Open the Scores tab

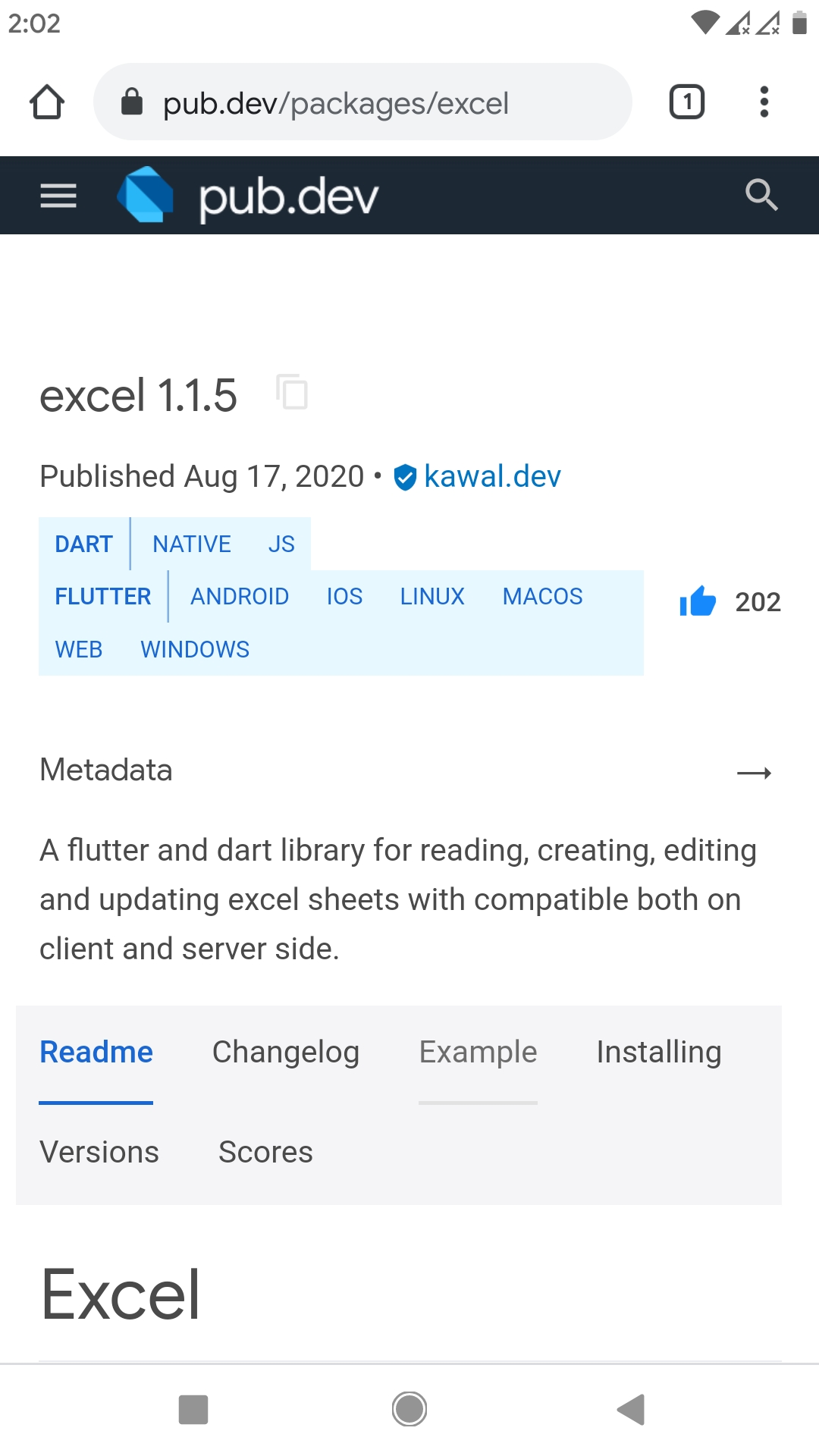pos(265,1152)
